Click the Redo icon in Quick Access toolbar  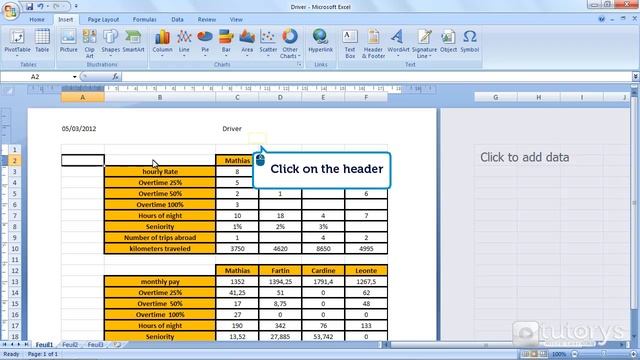pyautogui.click(x=56, y=7)
